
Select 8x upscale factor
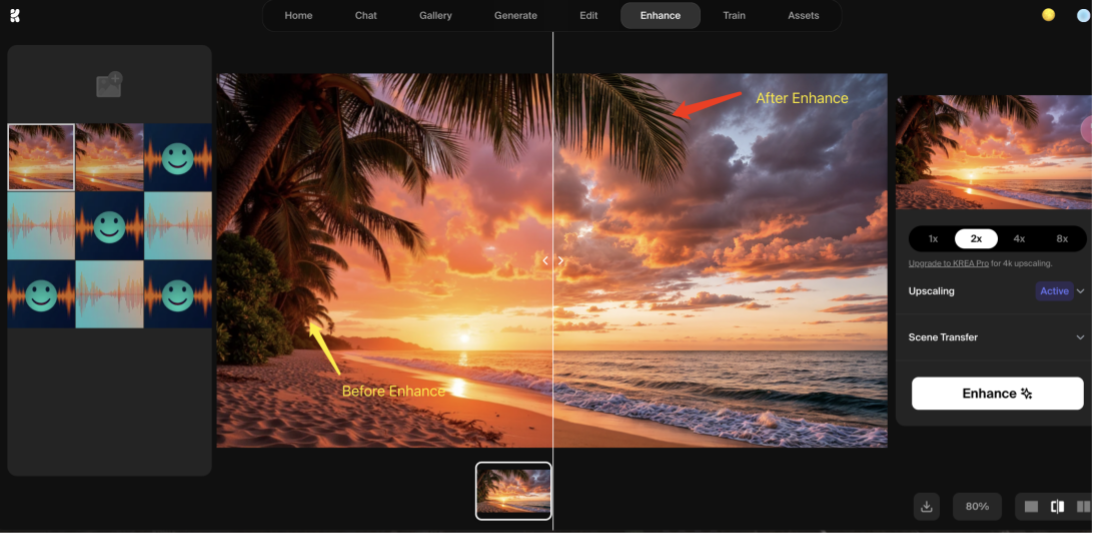[1062, 239]
